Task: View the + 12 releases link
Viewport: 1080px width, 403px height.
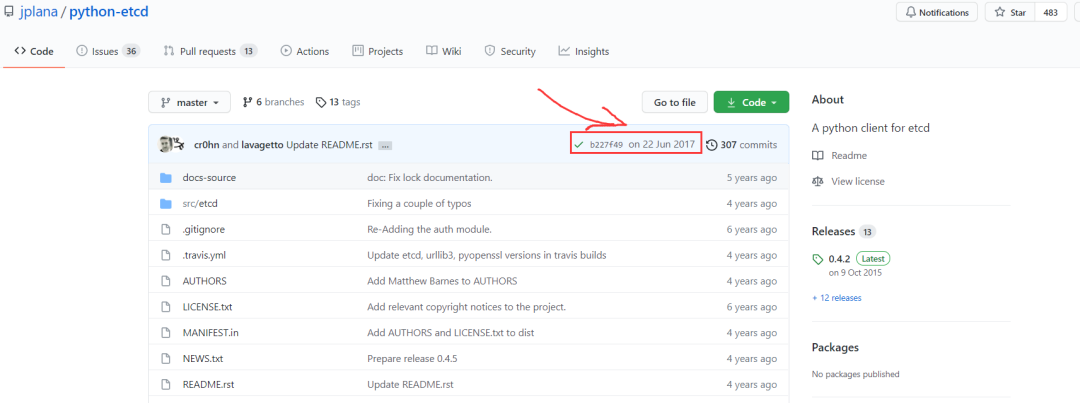Action: (x=837, y=298)
